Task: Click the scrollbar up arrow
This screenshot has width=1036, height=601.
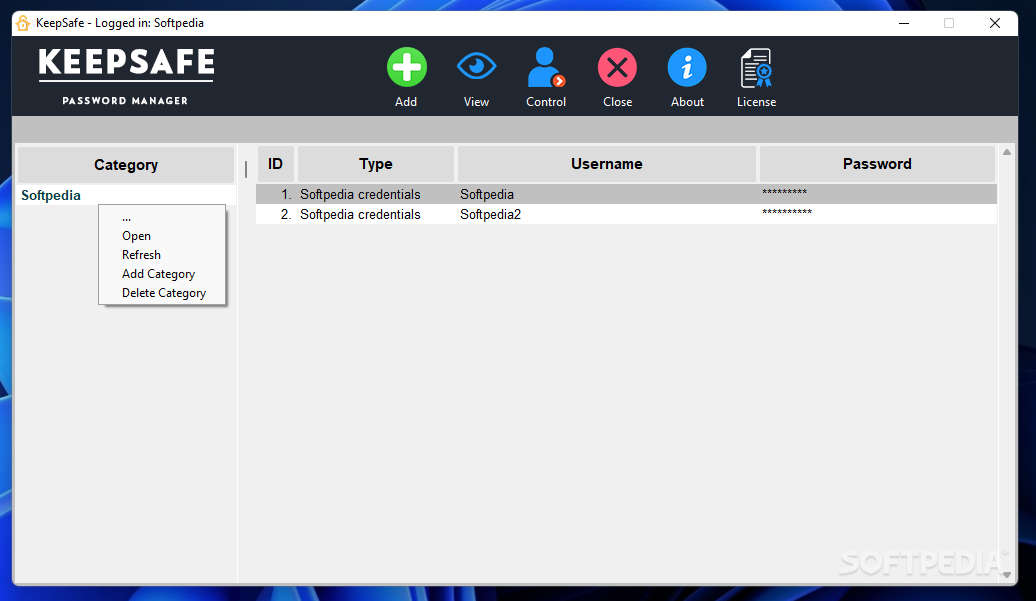Action: coord(1007,153)
